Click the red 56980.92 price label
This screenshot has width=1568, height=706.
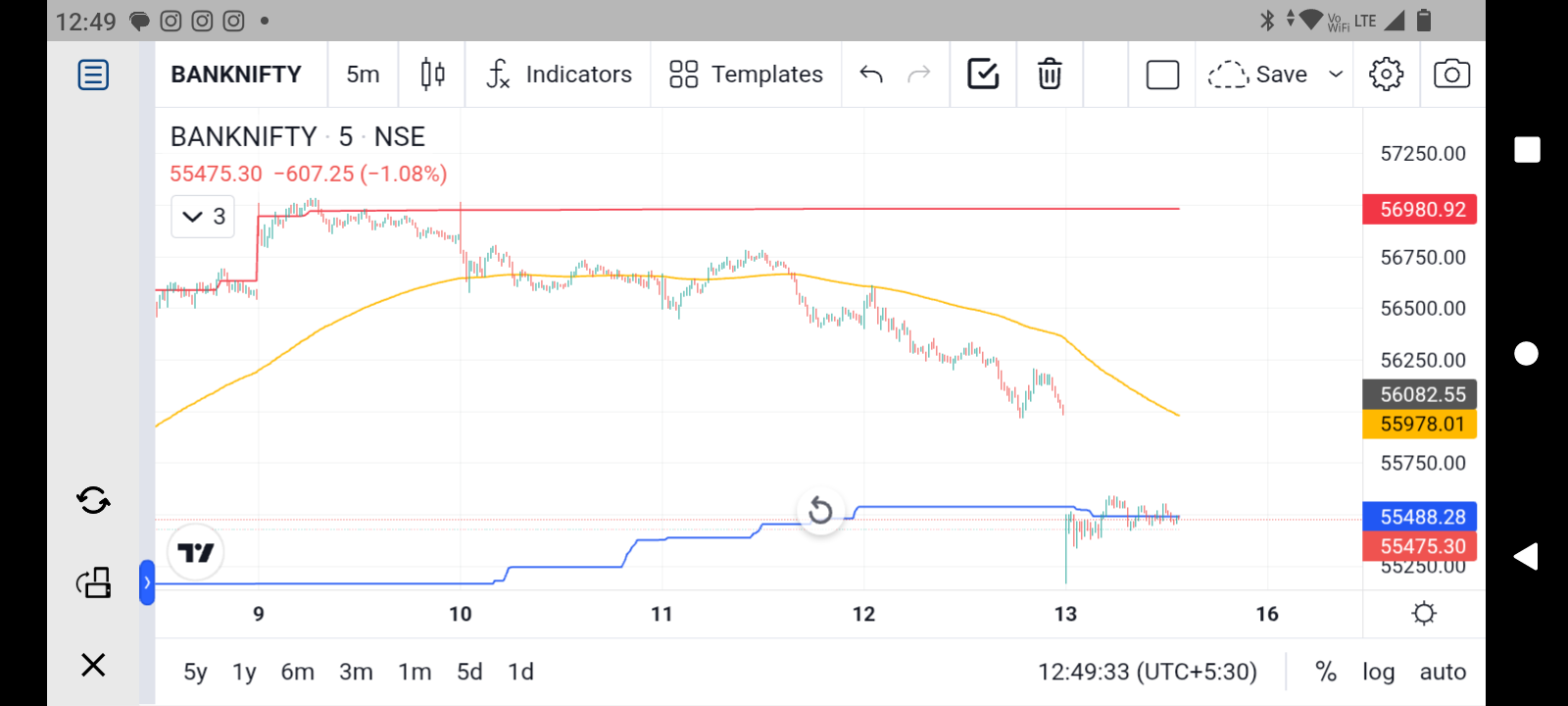click(1420, 209)
